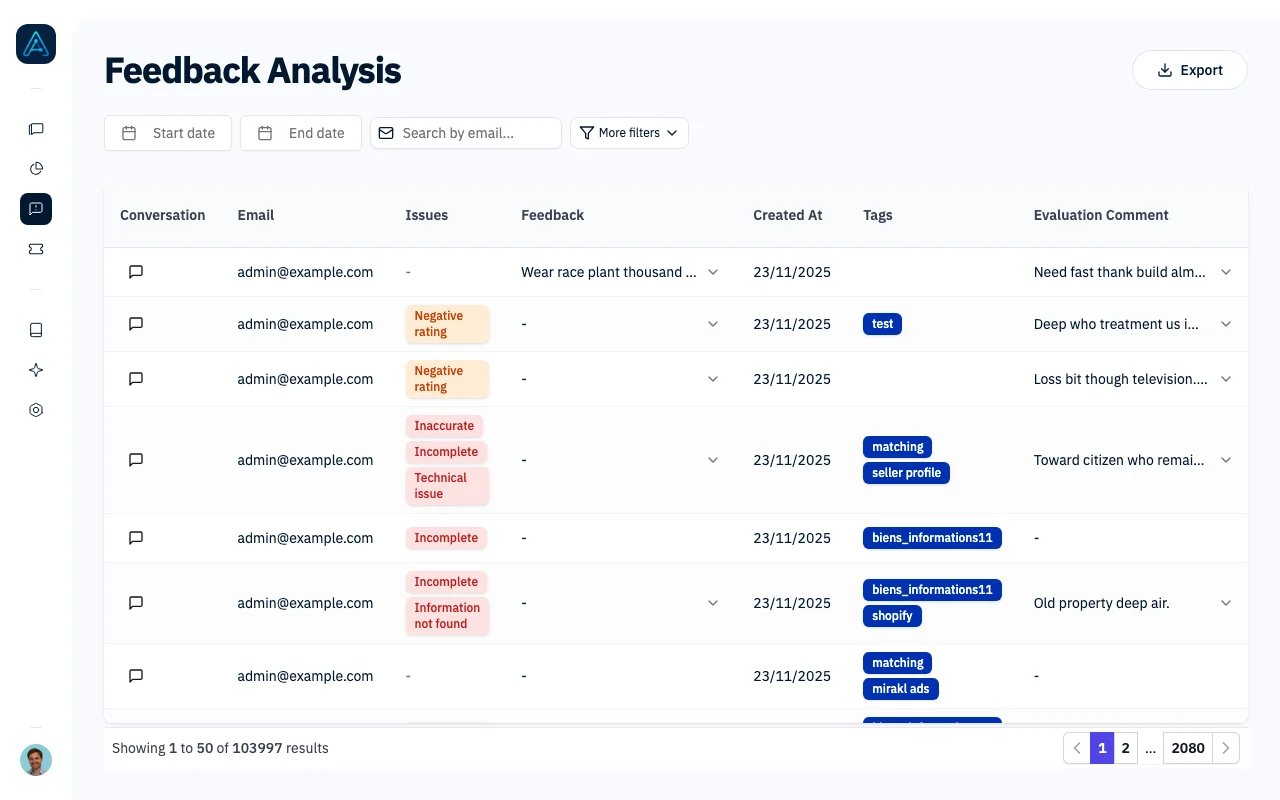Open sparkle AI icon in sidebar
Viewport: 1280px width, 800px height.
point(36,370)
